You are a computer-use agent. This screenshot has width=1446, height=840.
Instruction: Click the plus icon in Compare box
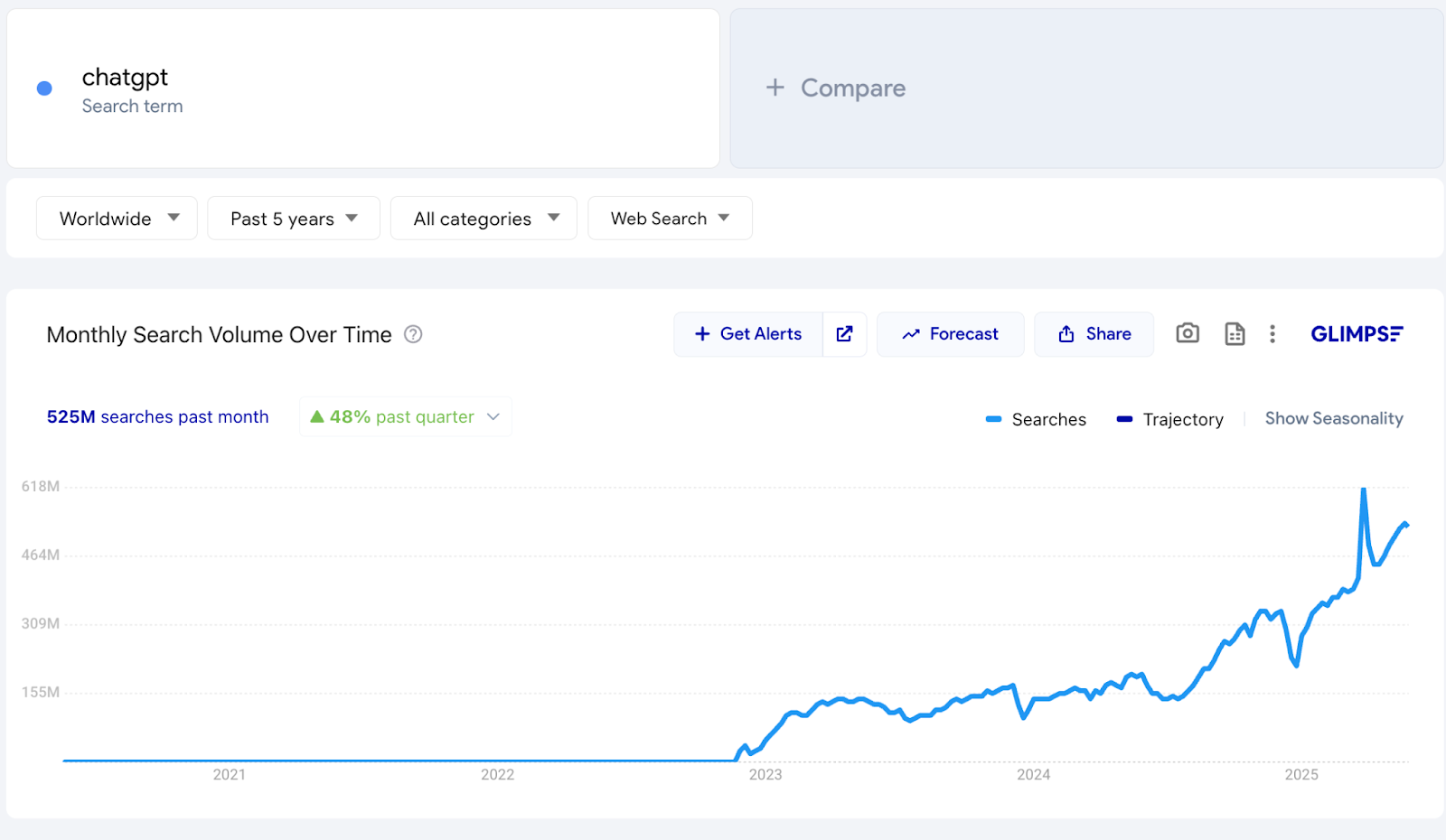pos(775,88)
